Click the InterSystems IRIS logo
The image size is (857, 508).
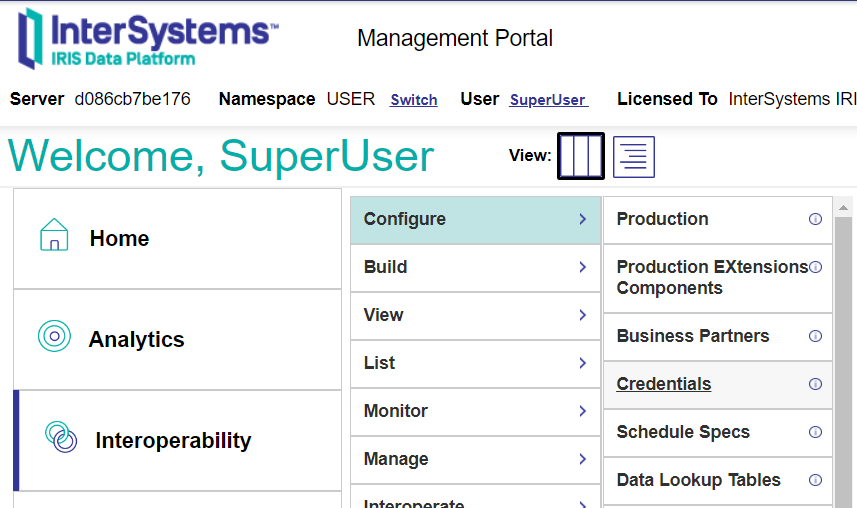coord(148,39)
